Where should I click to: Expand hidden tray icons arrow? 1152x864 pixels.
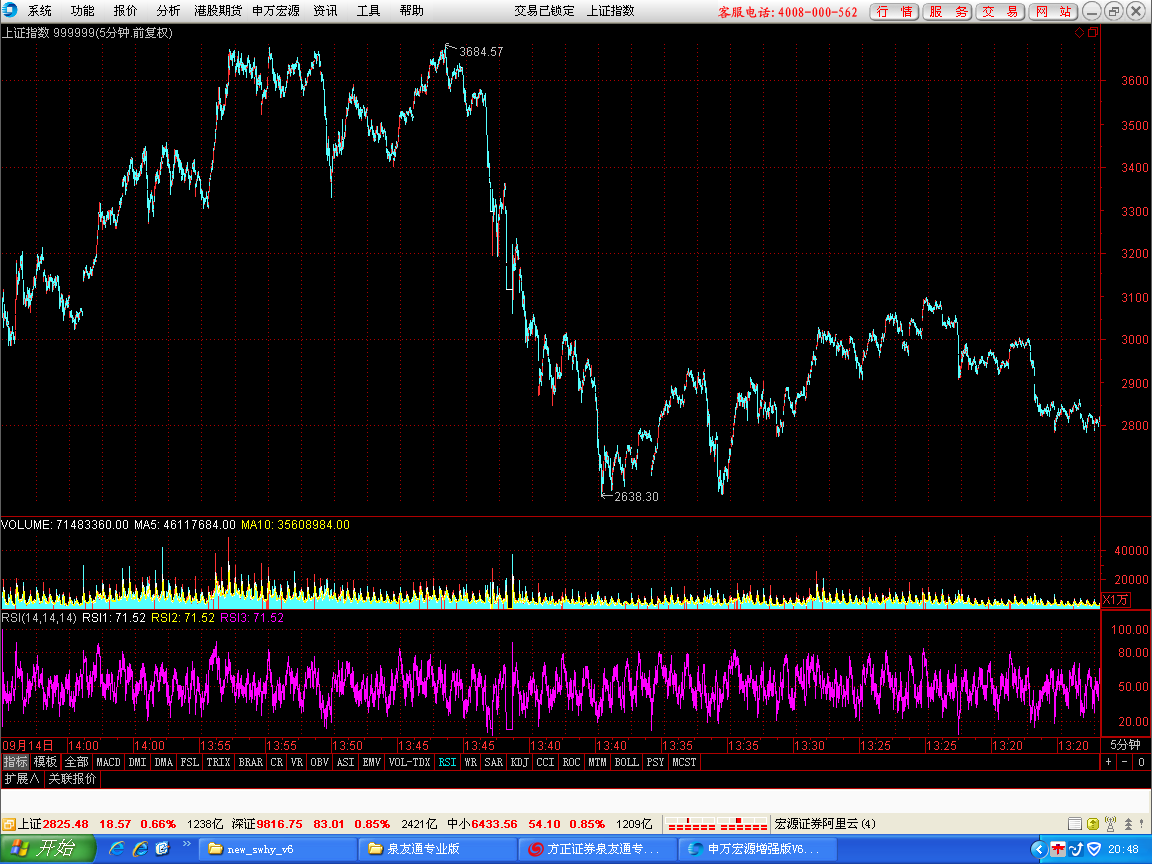(x=1039, y=849)
